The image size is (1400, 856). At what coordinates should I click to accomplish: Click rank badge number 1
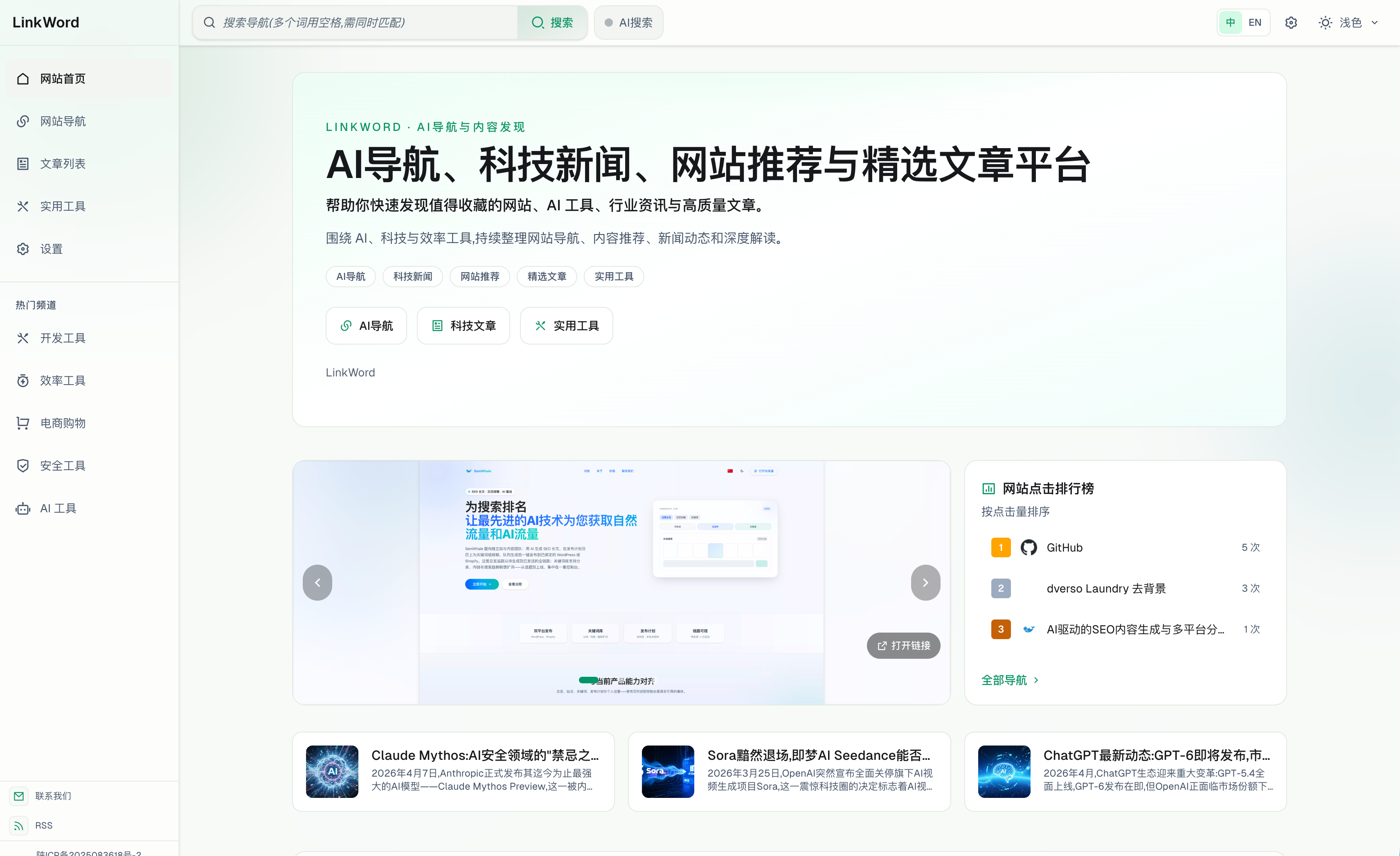coord(1001,547)
